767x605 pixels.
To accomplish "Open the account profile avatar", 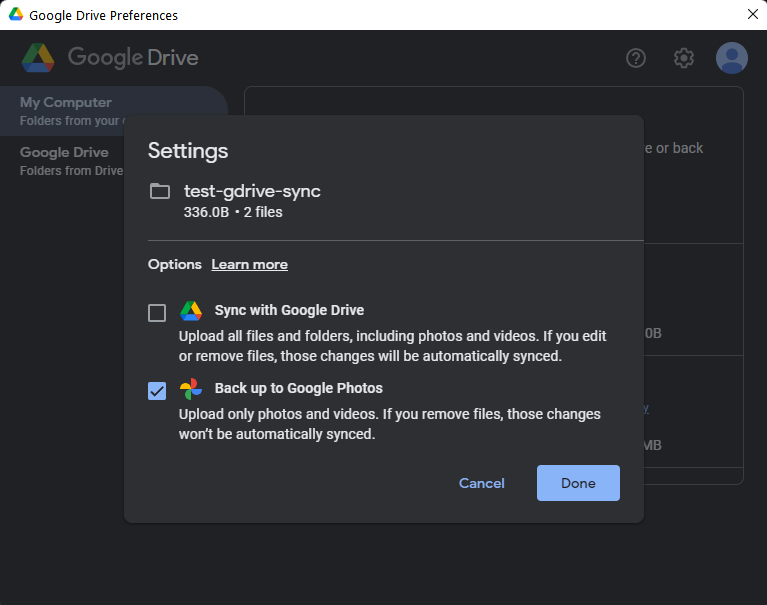I will (x=731, y=58).
